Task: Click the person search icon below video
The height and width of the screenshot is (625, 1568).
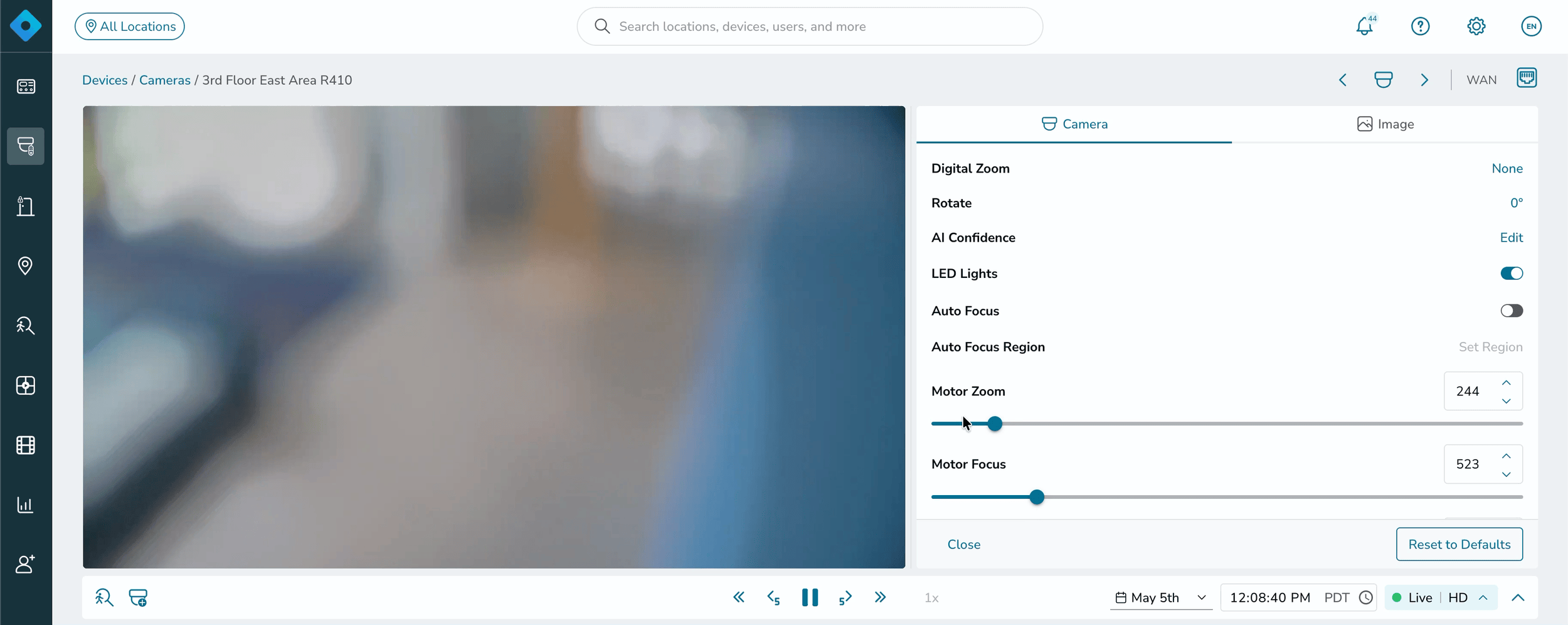Action: 104,597
